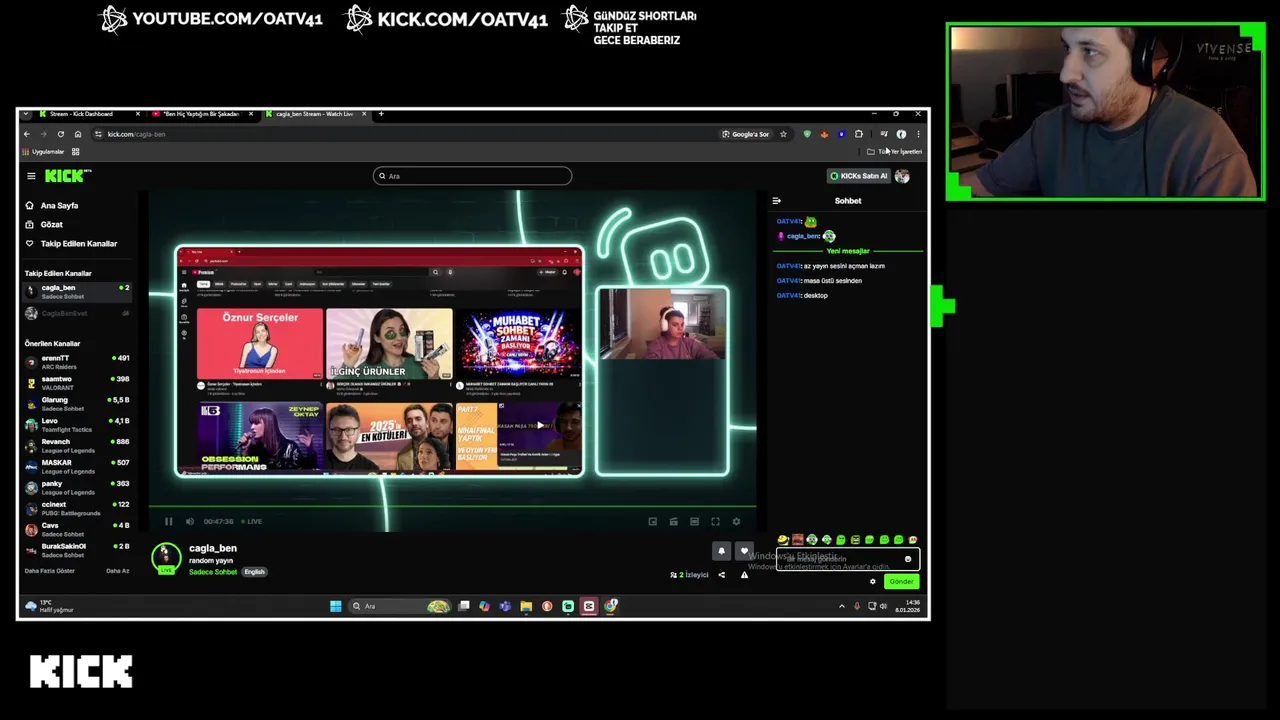
Task: Open recommended channel saantwo
Action: pyautogui.click(x=77, y=383)
